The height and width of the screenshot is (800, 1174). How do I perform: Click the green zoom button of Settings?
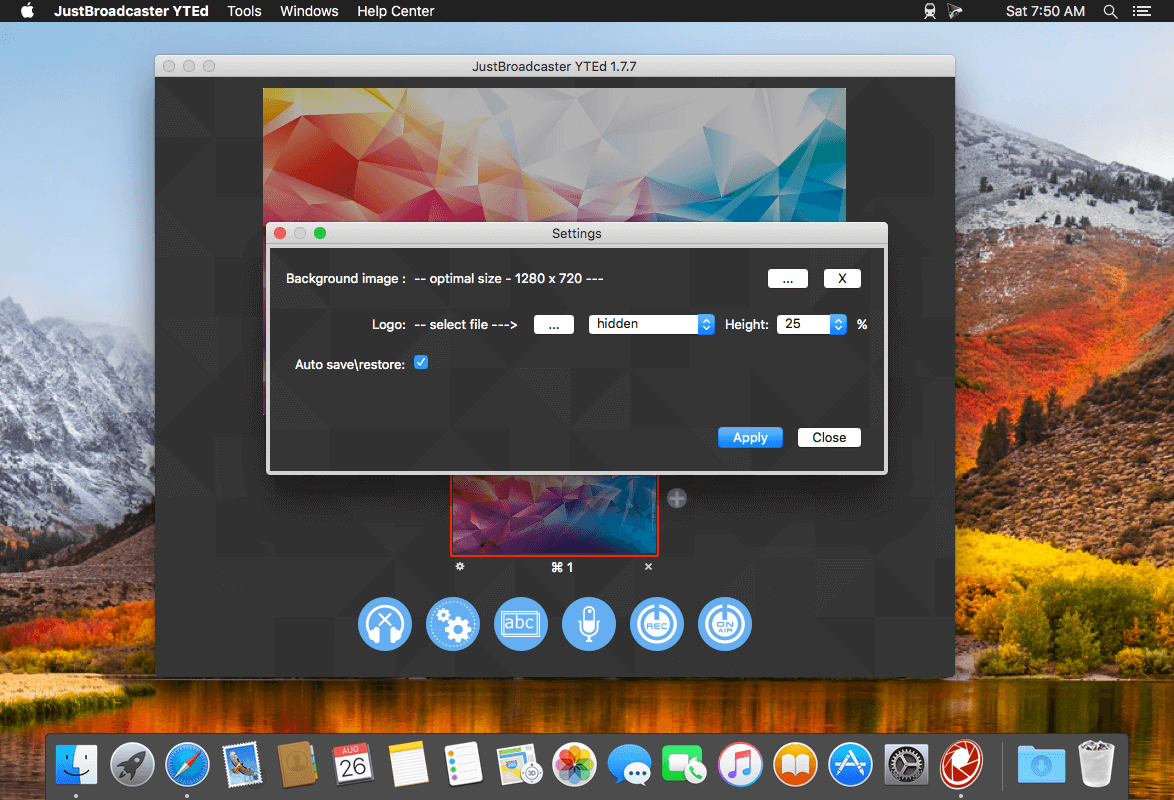pos(320,233)
